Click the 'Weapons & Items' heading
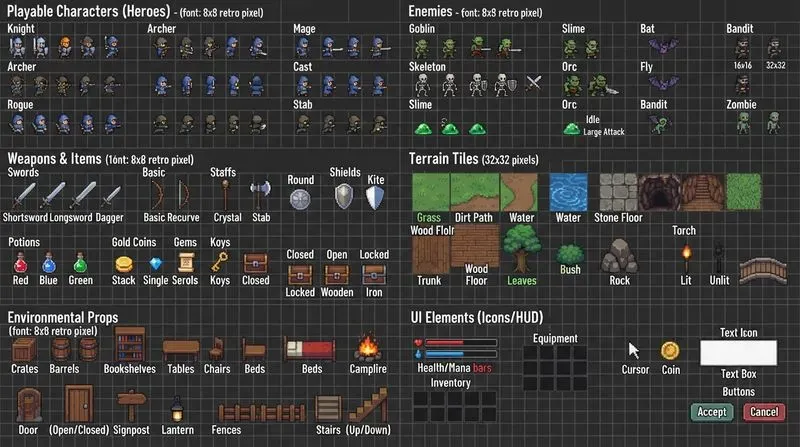Image resolution: width=800 pixels, height=447 pixels. pos(55,159)
